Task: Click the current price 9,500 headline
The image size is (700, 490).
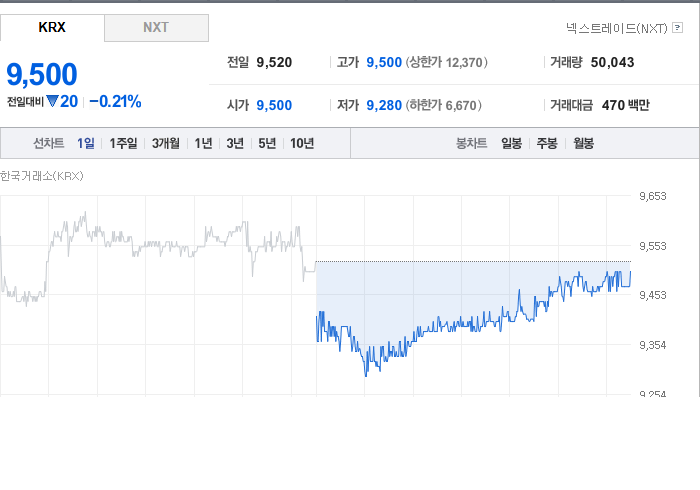Action: pos(42,74)
